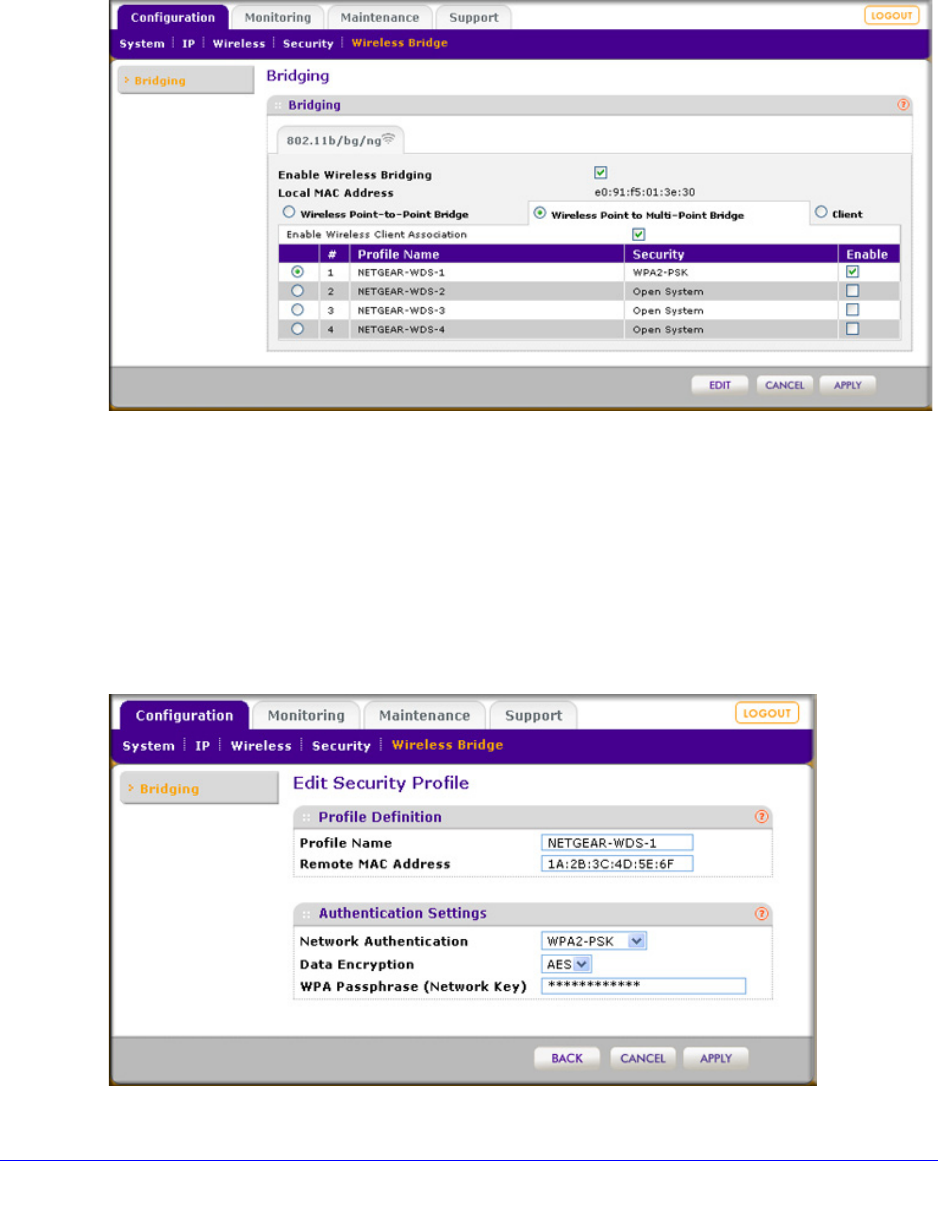Open the System submenu in the Bridging window

coord(141,44)
